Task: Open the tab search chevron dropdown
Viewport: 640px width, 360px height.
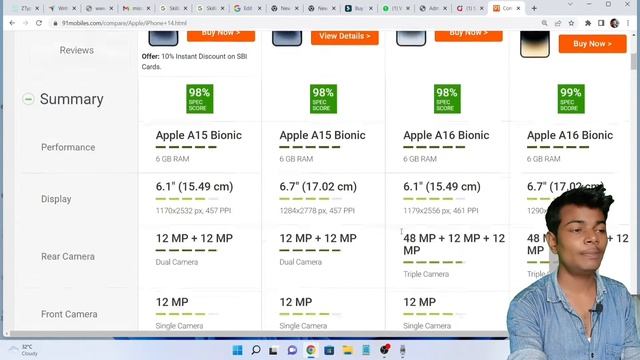Action: [x=570, y=4]
